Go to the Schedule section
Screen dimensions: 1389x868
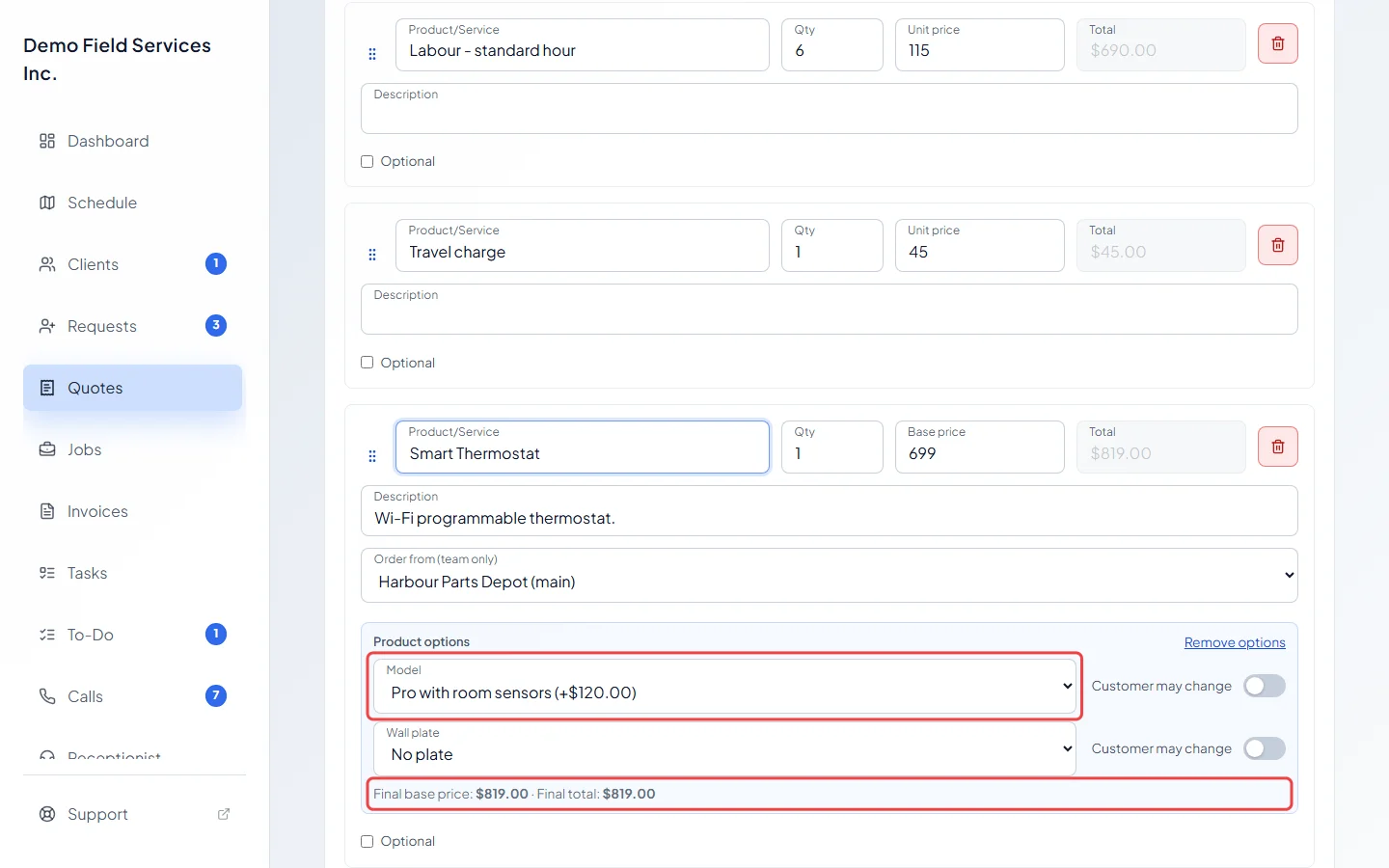coord(133,203)
